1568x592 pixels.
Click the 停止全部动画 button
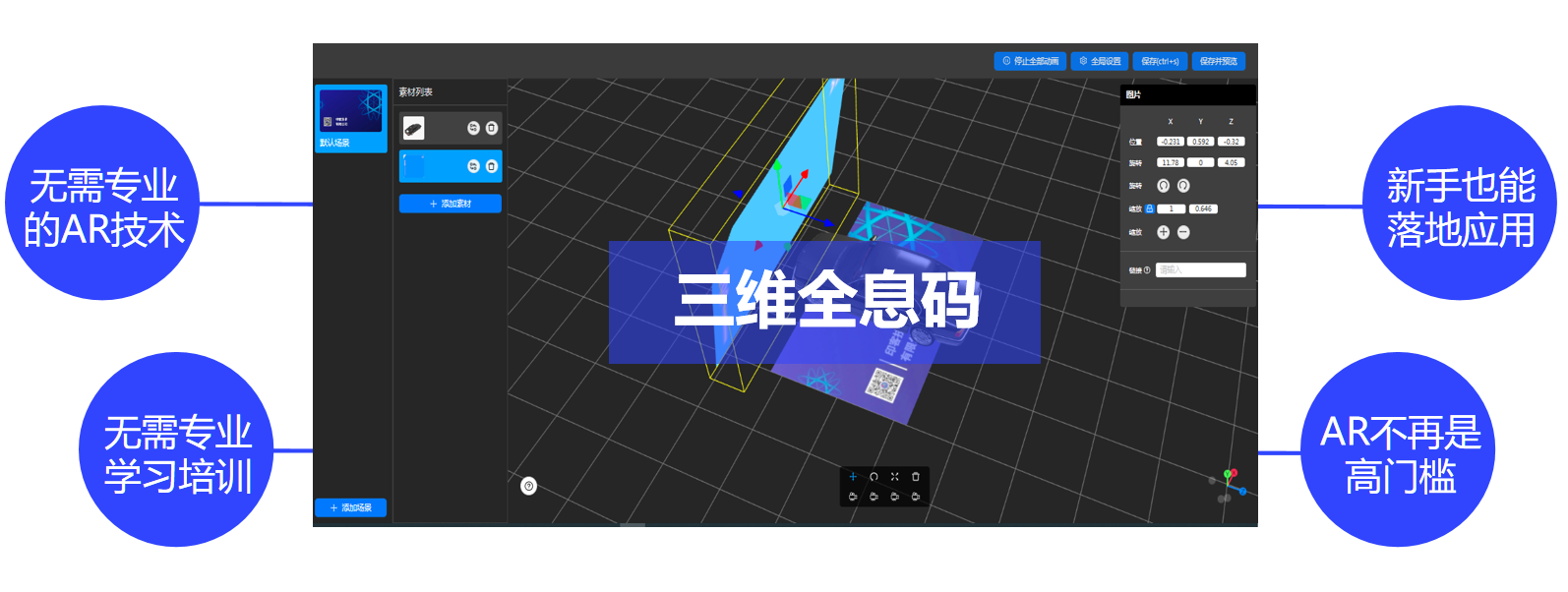click(1030, 61)
